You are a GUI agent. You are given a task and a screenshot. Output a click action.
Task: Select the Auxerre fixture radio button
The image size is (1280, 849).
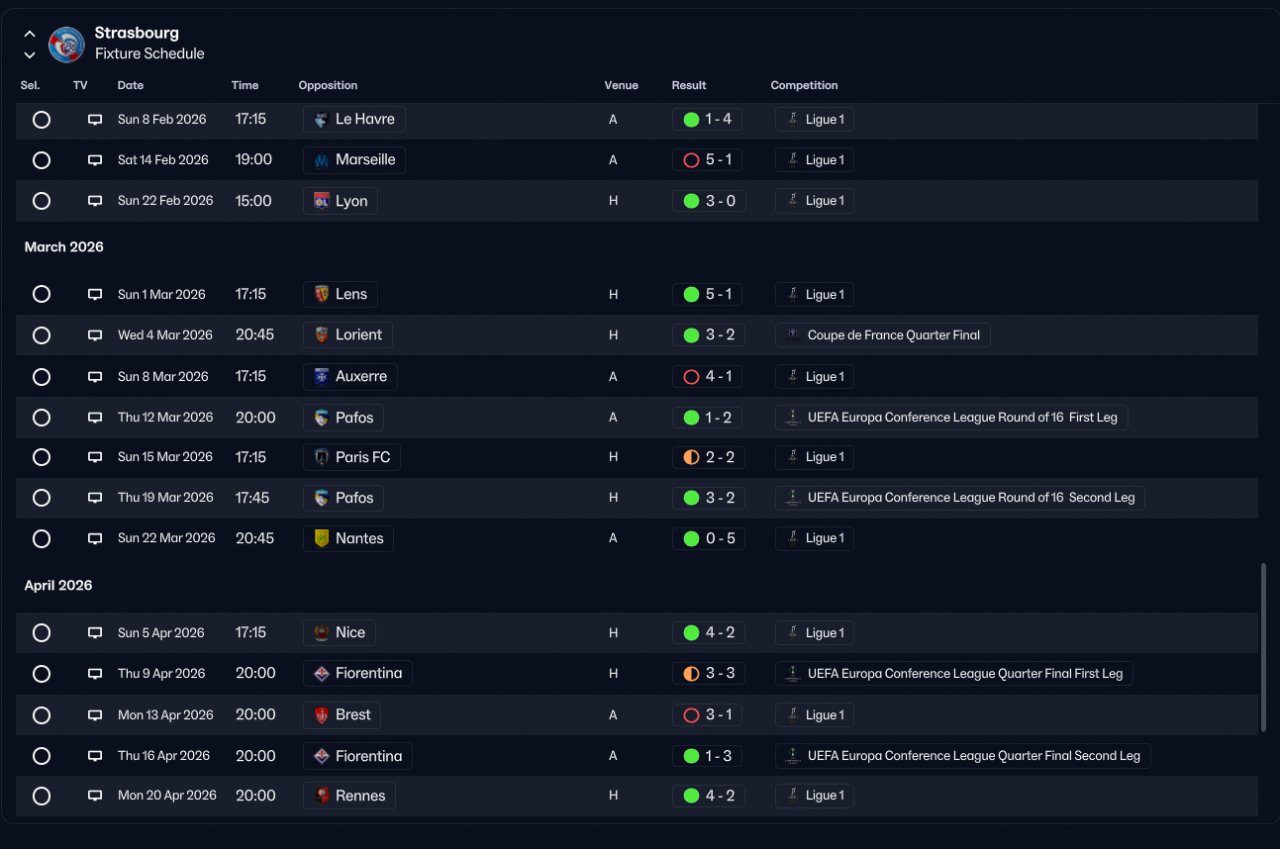click(x=41, y=377)
